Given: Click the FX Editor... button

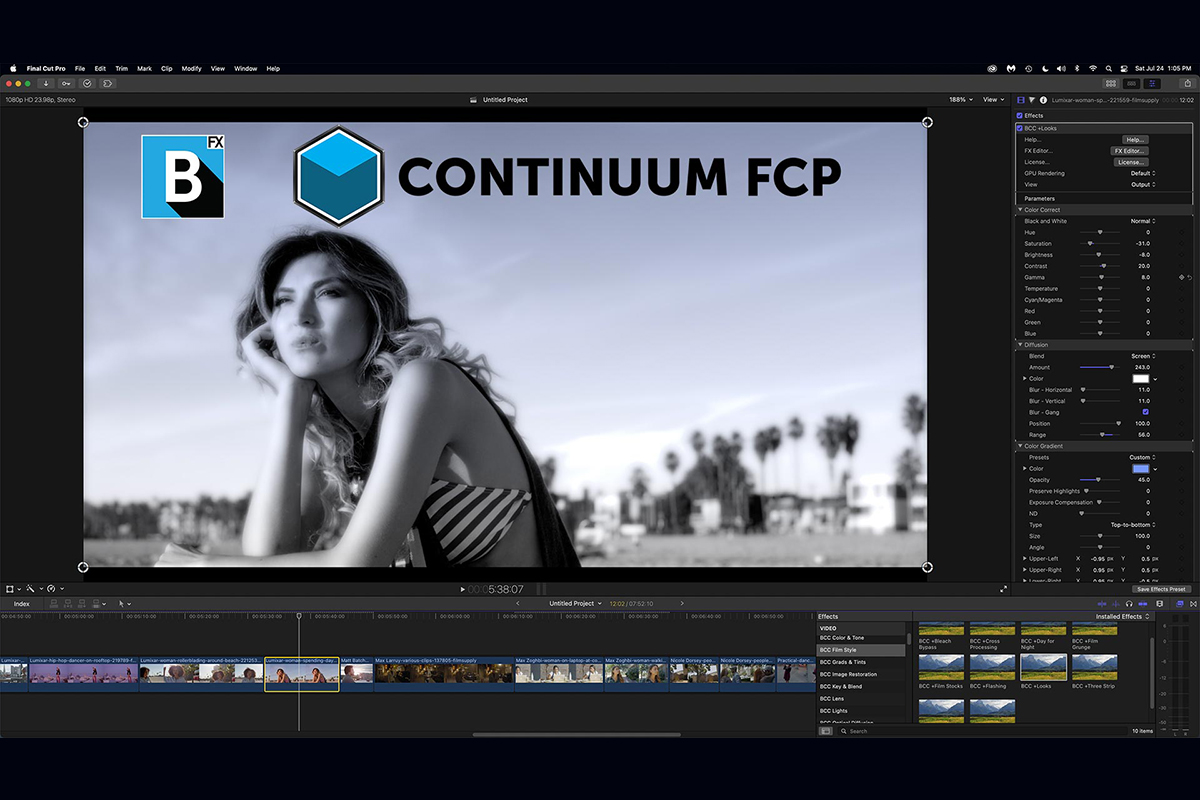Looking at the screenshot, I should pos(1129,151).
